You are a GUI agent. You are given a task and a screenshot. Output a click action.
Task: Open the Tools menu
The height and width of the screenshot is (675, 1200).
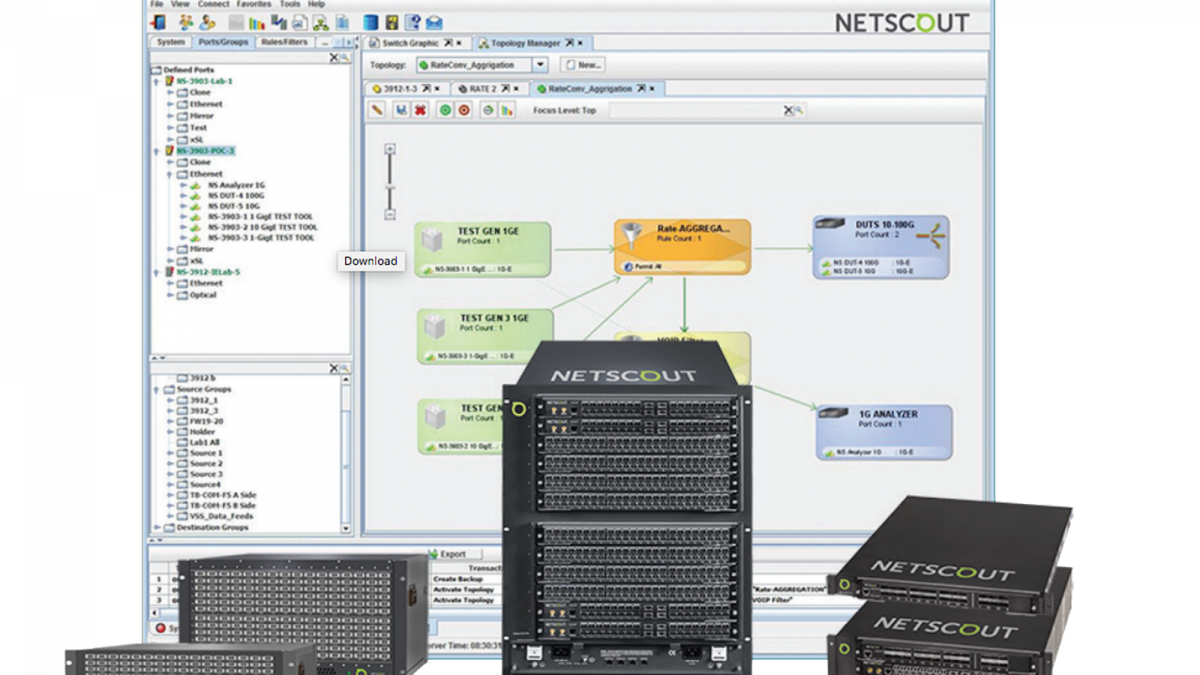[x=290, y=4]
